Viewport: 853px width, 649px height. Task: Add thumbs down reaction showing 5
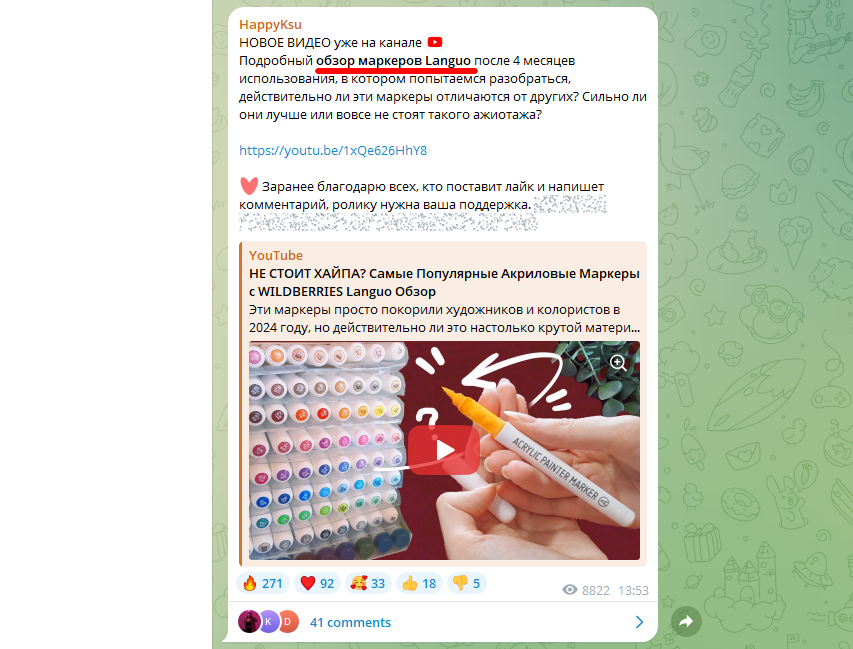point(467,583)
